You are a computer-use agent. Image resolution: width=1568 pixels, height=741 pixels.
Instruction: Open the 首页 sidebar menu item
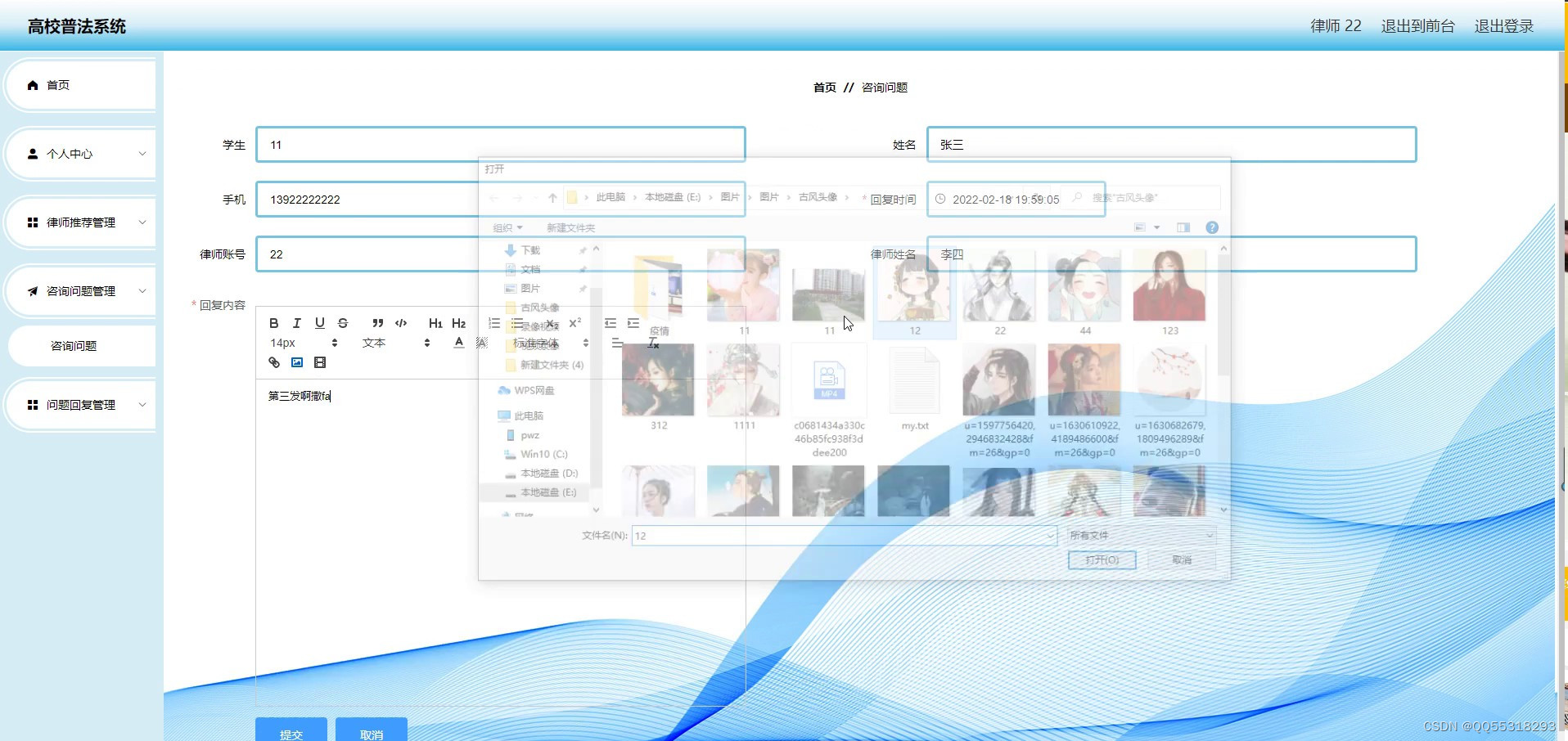coord(80,85)
